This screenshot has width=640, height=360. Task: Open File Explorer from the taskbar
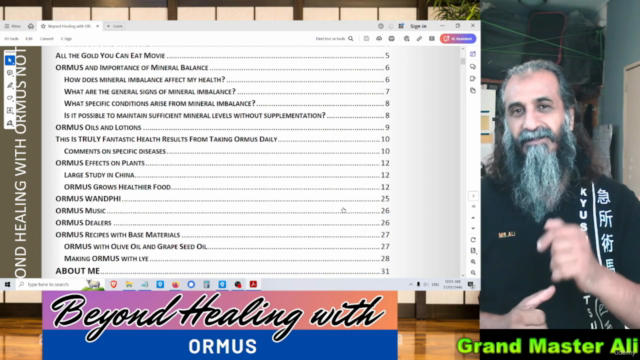129,284
